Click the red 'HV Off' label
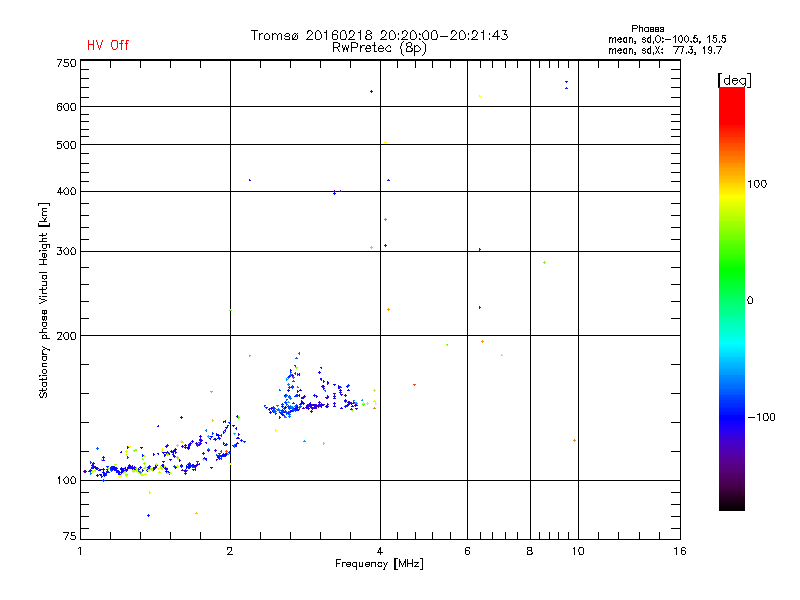Viewport: 800px width, 600px height. (108, 45)
